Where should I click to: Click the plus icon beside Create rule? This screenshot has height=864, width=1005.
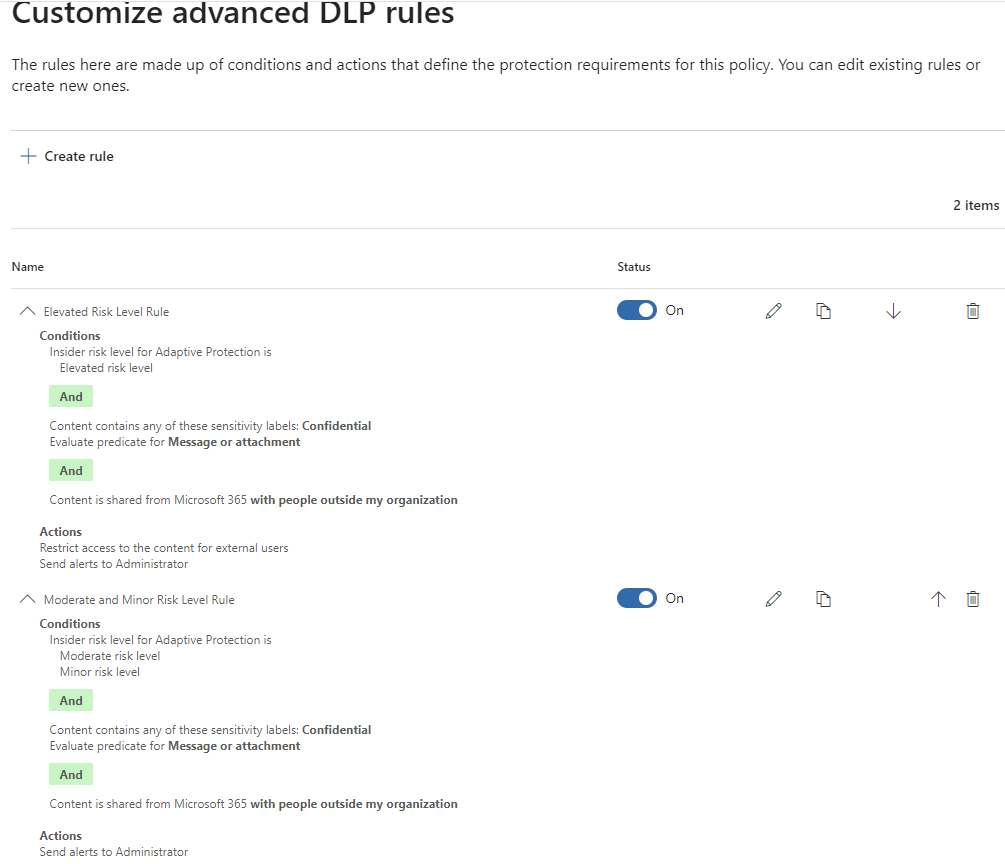point(28,156)
